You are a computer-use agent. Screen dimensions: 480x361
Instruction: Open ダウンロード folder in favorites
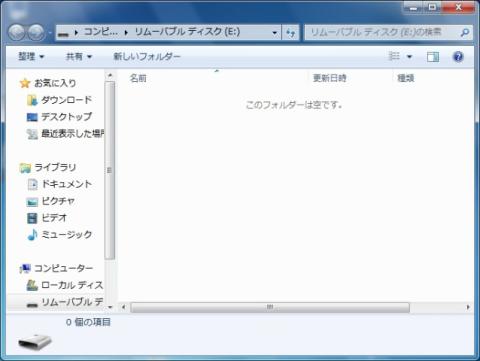point(66,100)
